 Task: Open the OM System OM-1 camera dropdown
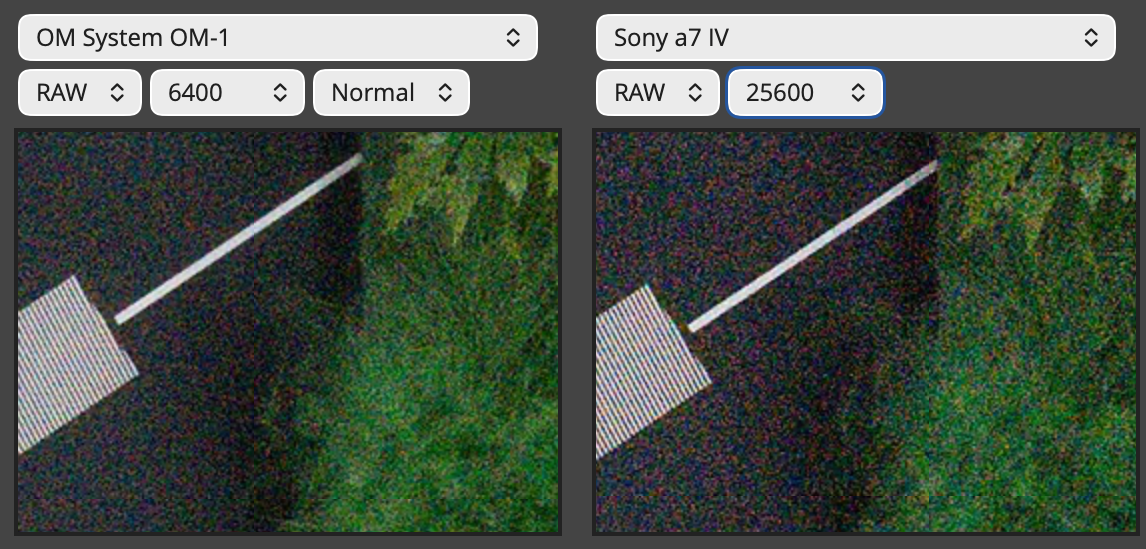click(278, 37)
